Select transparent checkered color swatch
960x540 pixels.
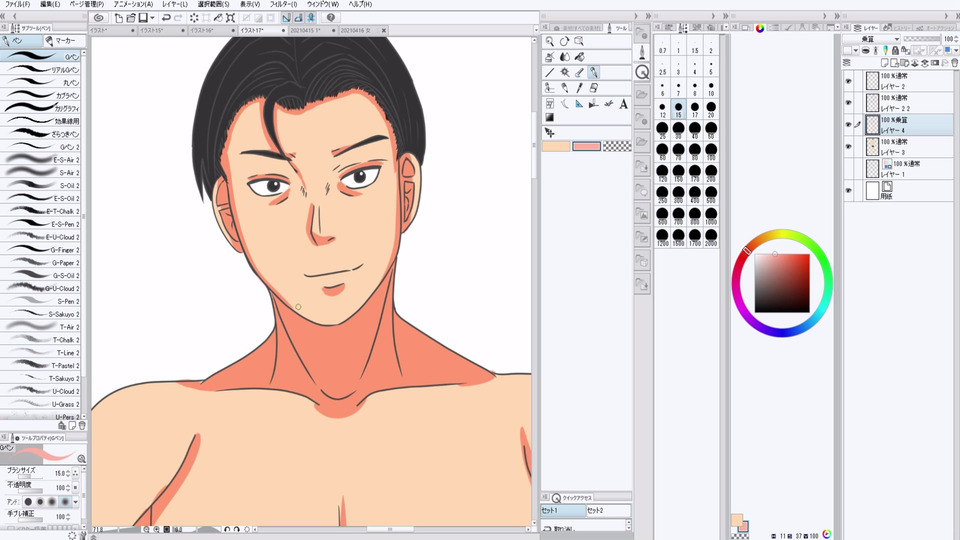click(x=617, y=146)
